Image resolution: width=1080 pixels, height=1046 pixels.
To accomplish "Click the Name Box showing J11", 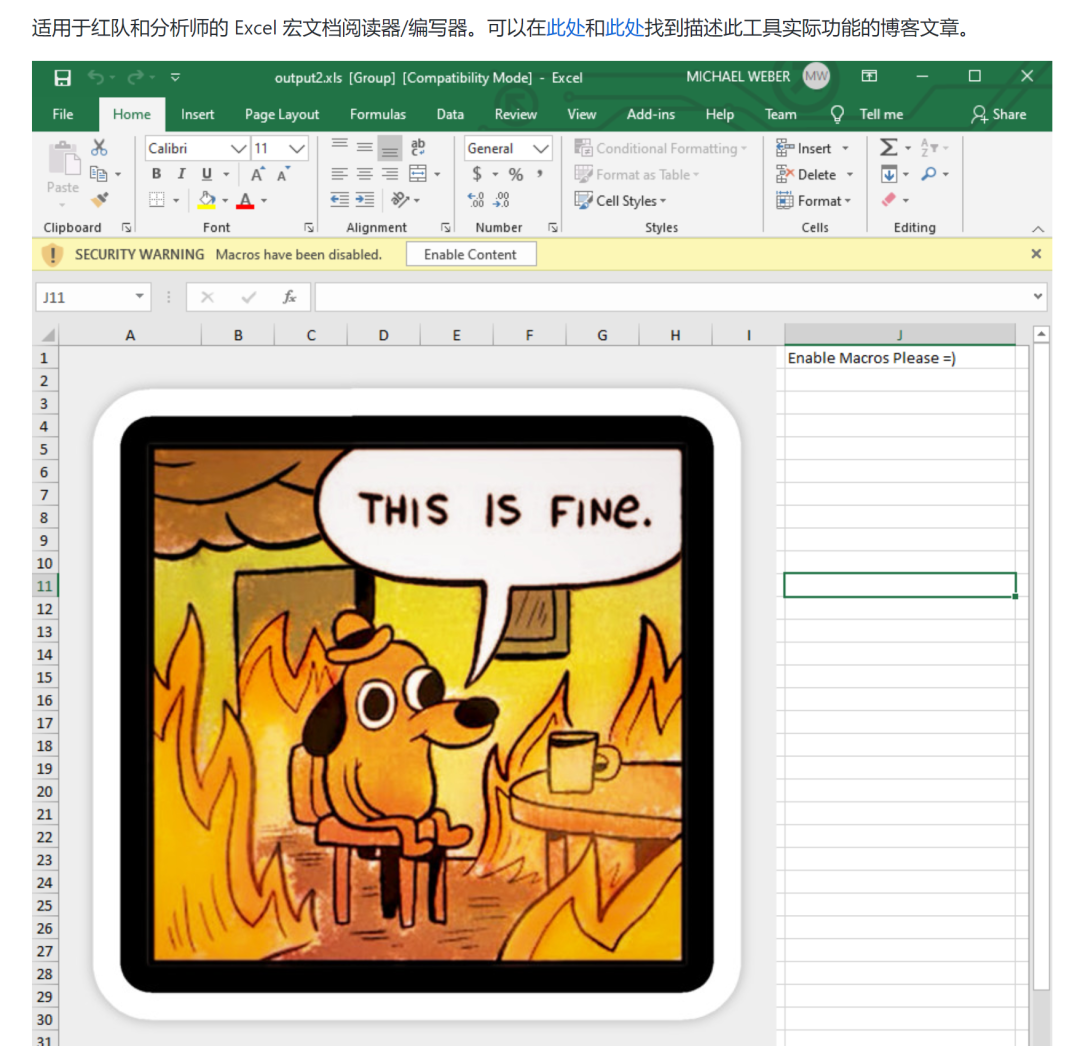I will 92,297.
